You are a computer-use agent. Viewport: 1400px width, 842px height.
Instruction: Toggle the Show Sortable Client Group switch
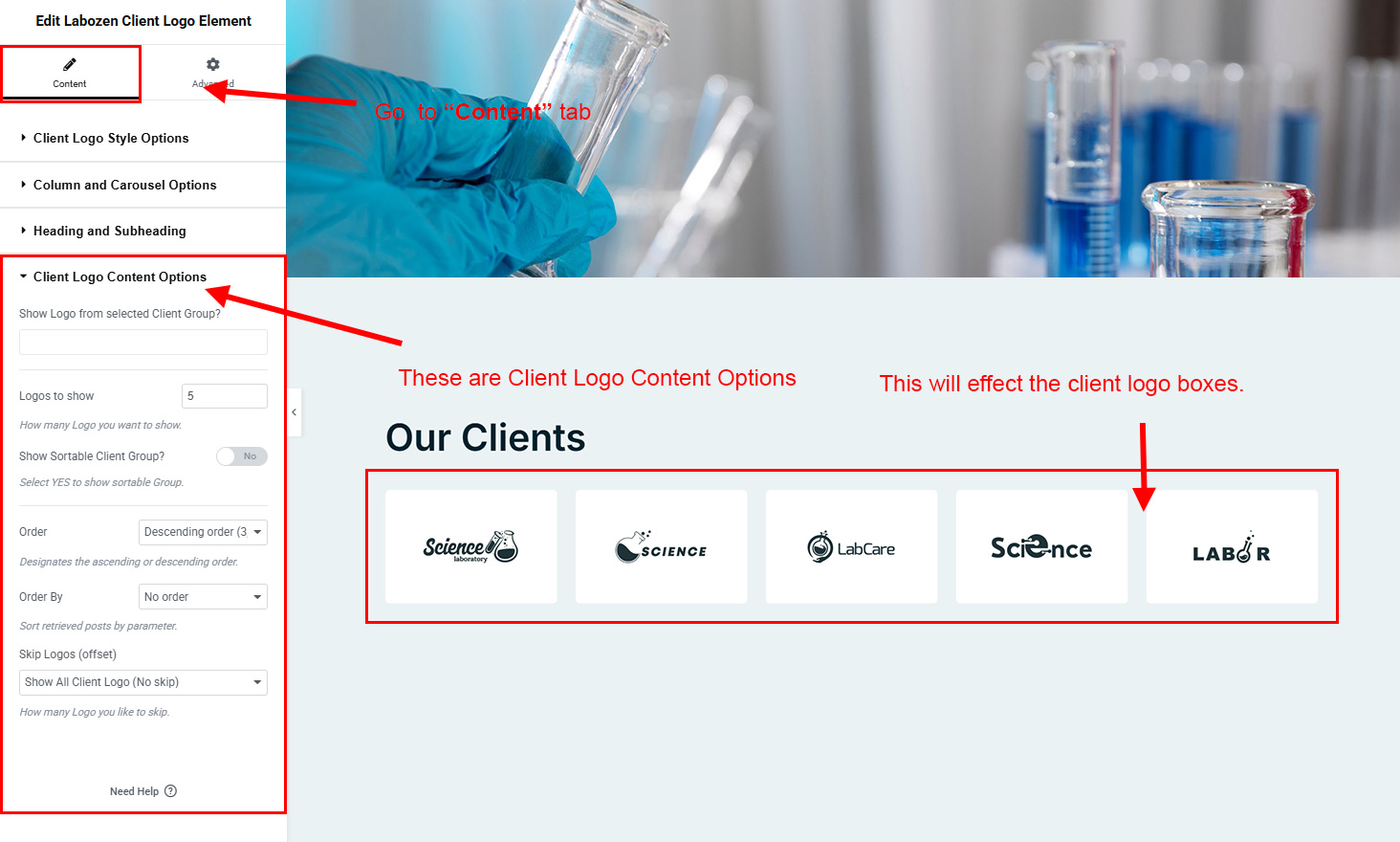tap(242, 456)
